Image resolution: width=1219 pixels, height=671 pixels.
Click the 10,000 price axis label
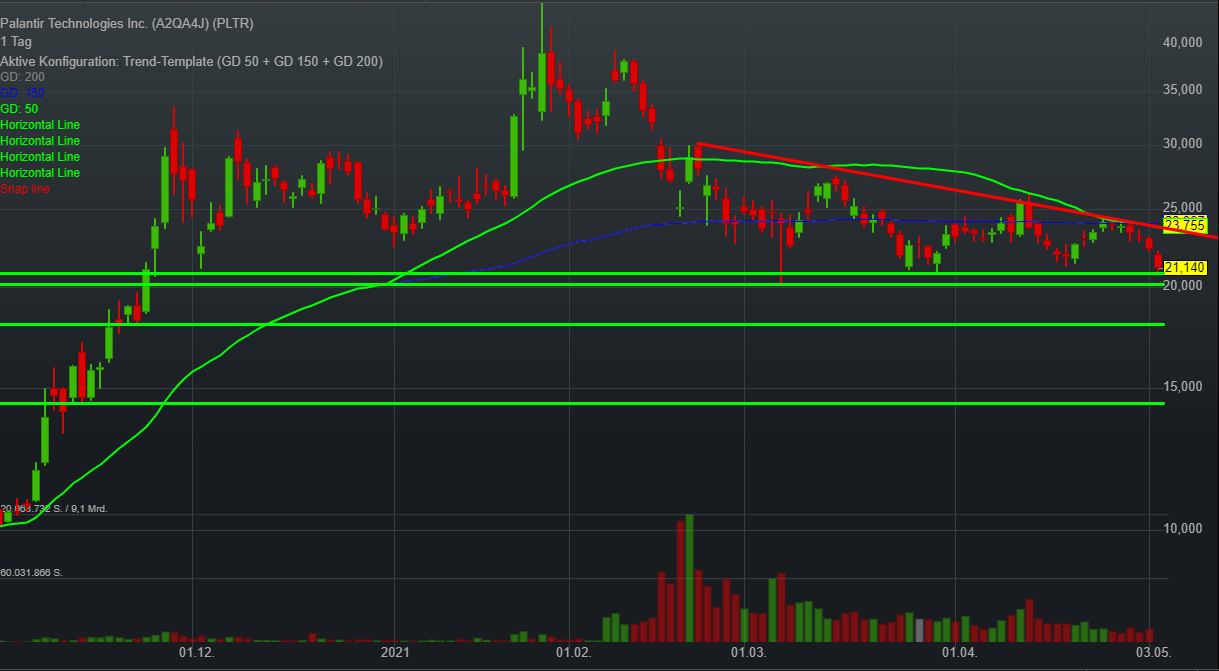pos(1183,528)
